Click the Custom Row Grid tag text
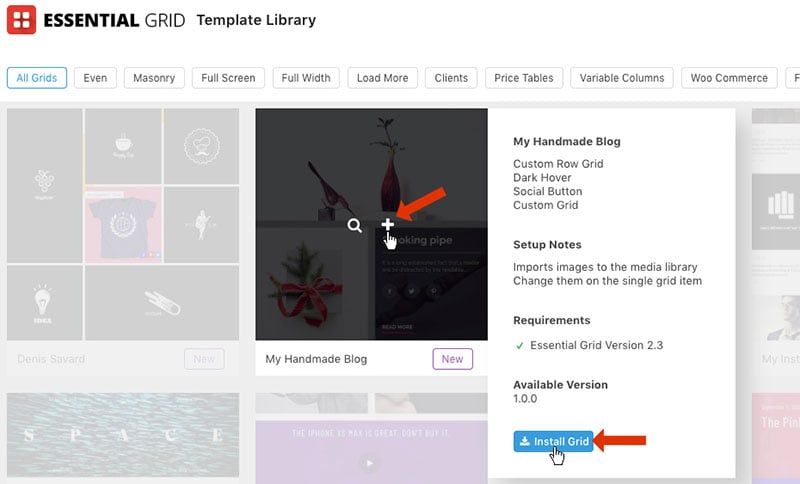The height and width of the screenshot is (484, 800). point(558,164)
